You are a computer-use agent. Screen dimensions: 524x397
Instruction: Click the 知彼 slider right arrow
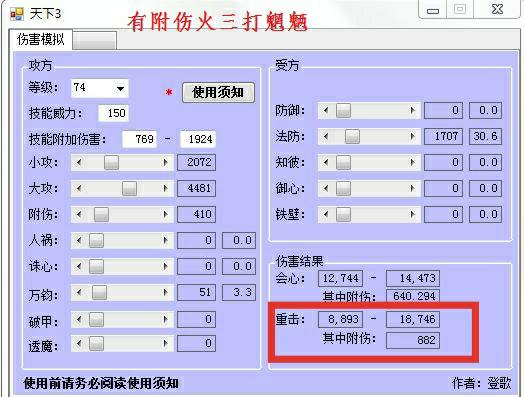412,162
